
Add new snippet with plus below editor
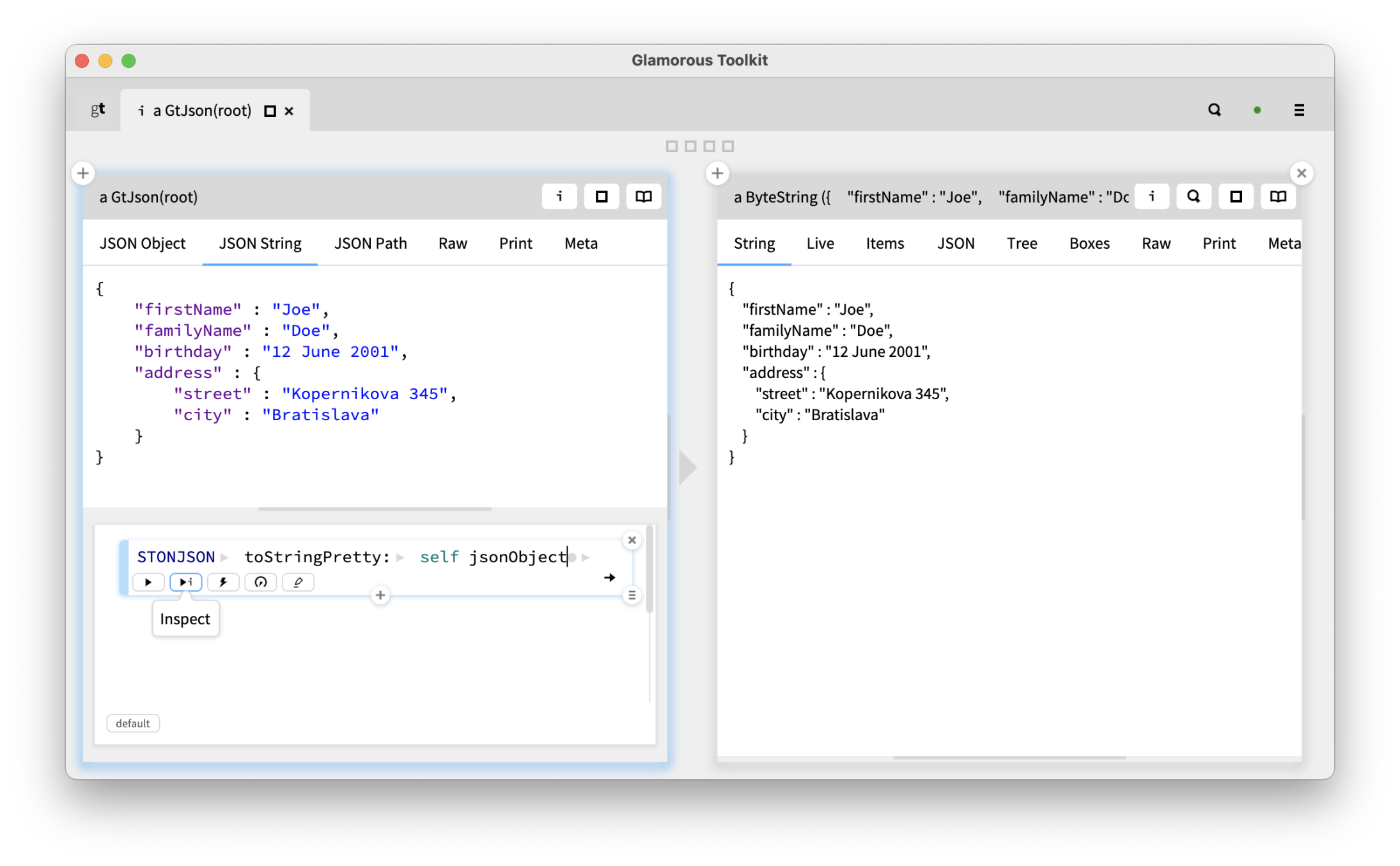coord(380,595)
